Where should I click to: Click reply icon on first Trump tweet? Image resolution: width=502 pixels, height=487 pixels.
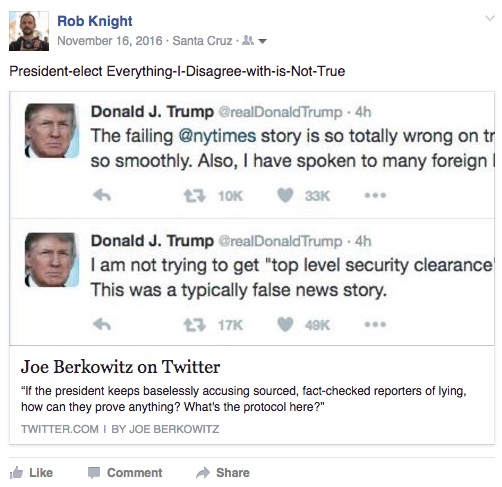pyautogui.click(x=102, y=195)
